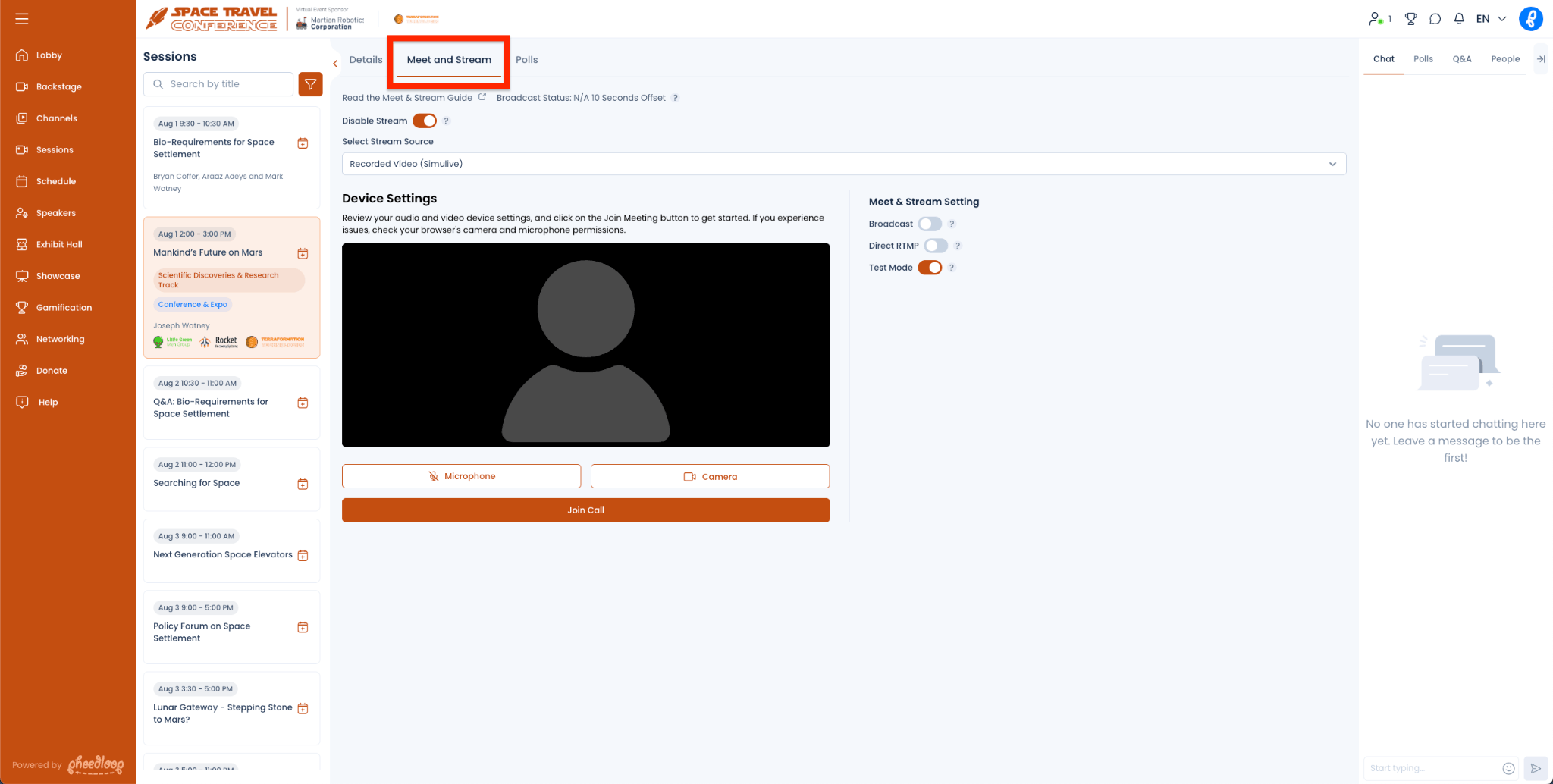Select the Policy Forum on Space Settlement session
This screenshot has width=1553, height=784.
(232, 627)
